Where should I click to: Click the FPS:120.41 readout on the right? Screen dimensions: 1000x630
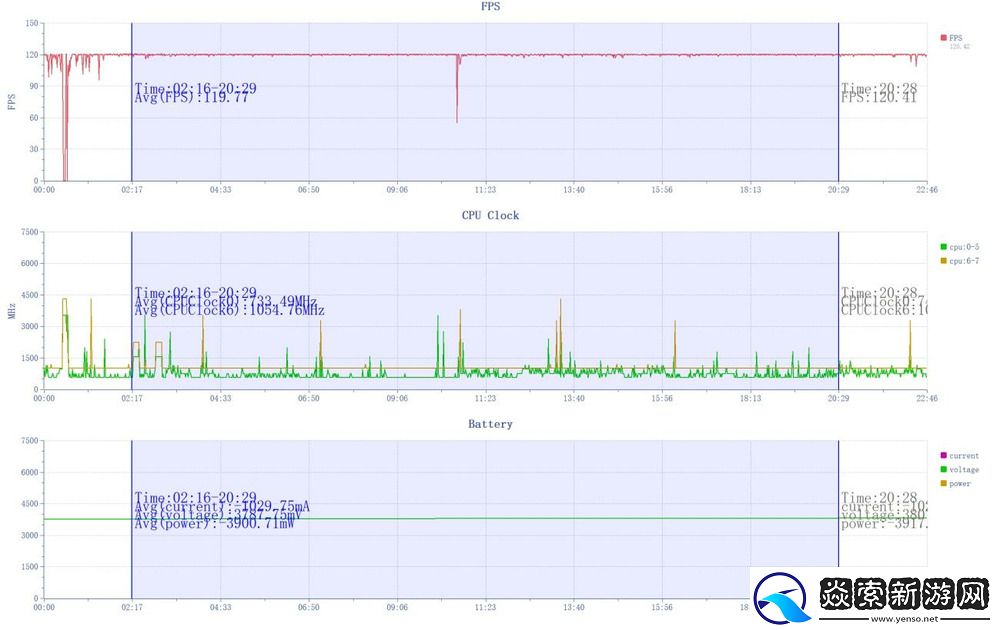[x=879, y=98]
